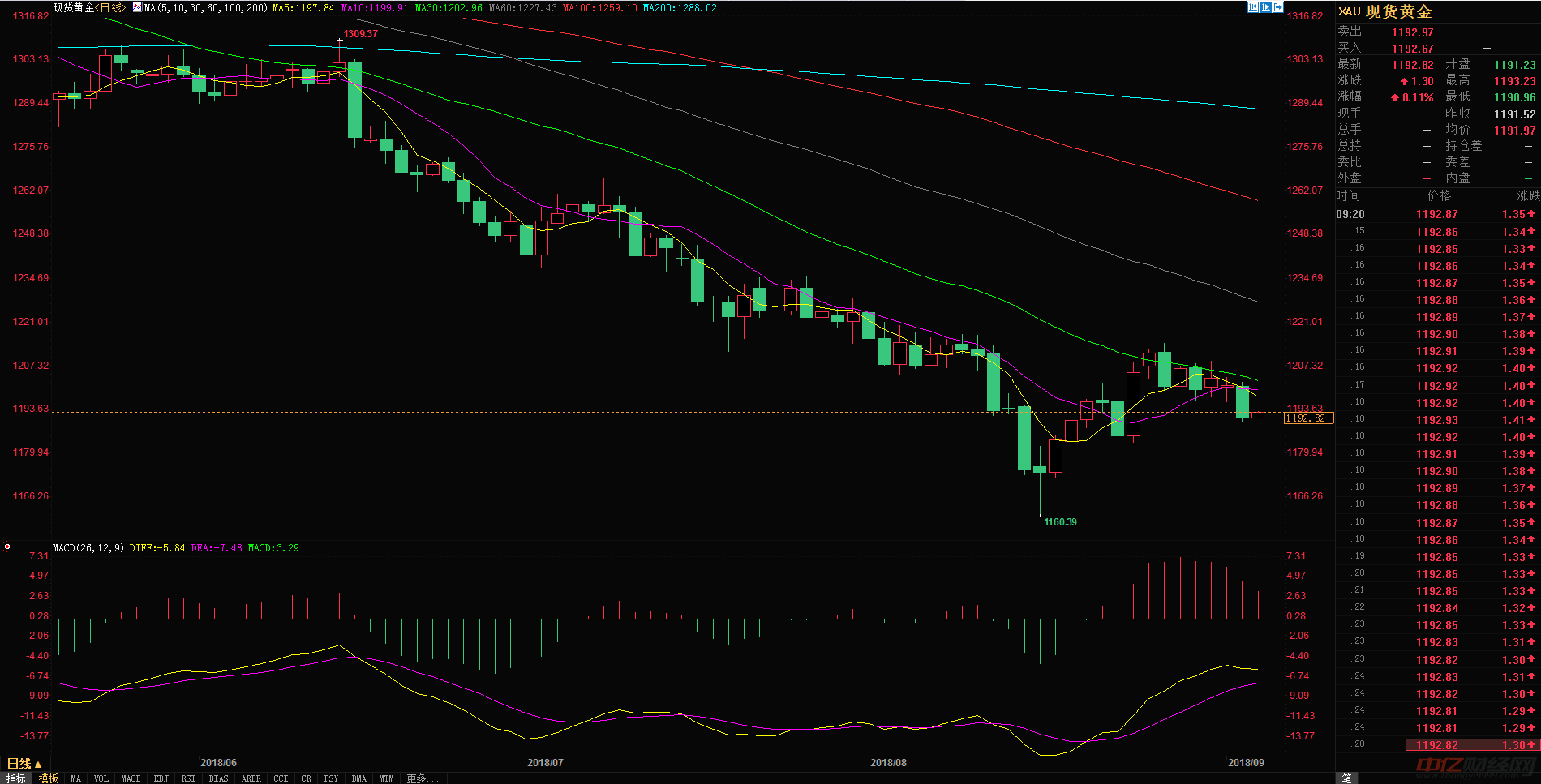Screen dimensions: 1541x784
Task: Click the MA parameters label (5,10,30,60,100,200)
Action: pos(206,8)
